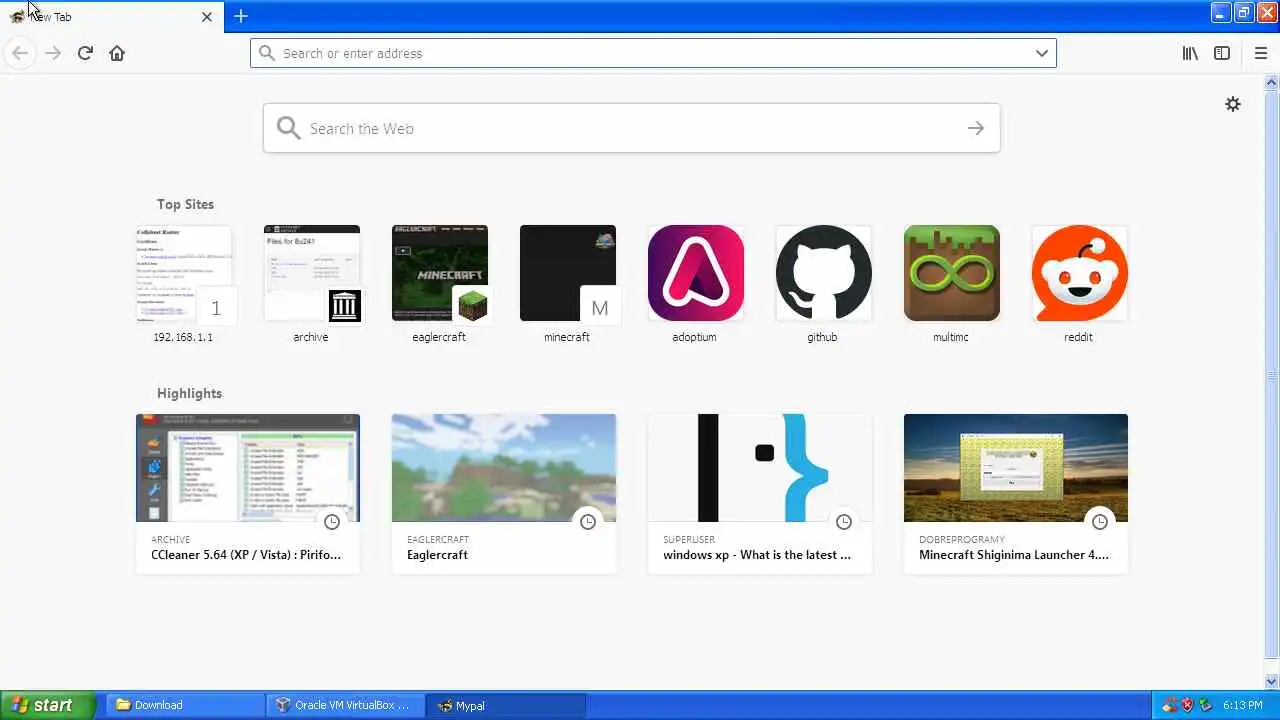
Task: Select the New Tab tab
Action: tap(110, 17)
